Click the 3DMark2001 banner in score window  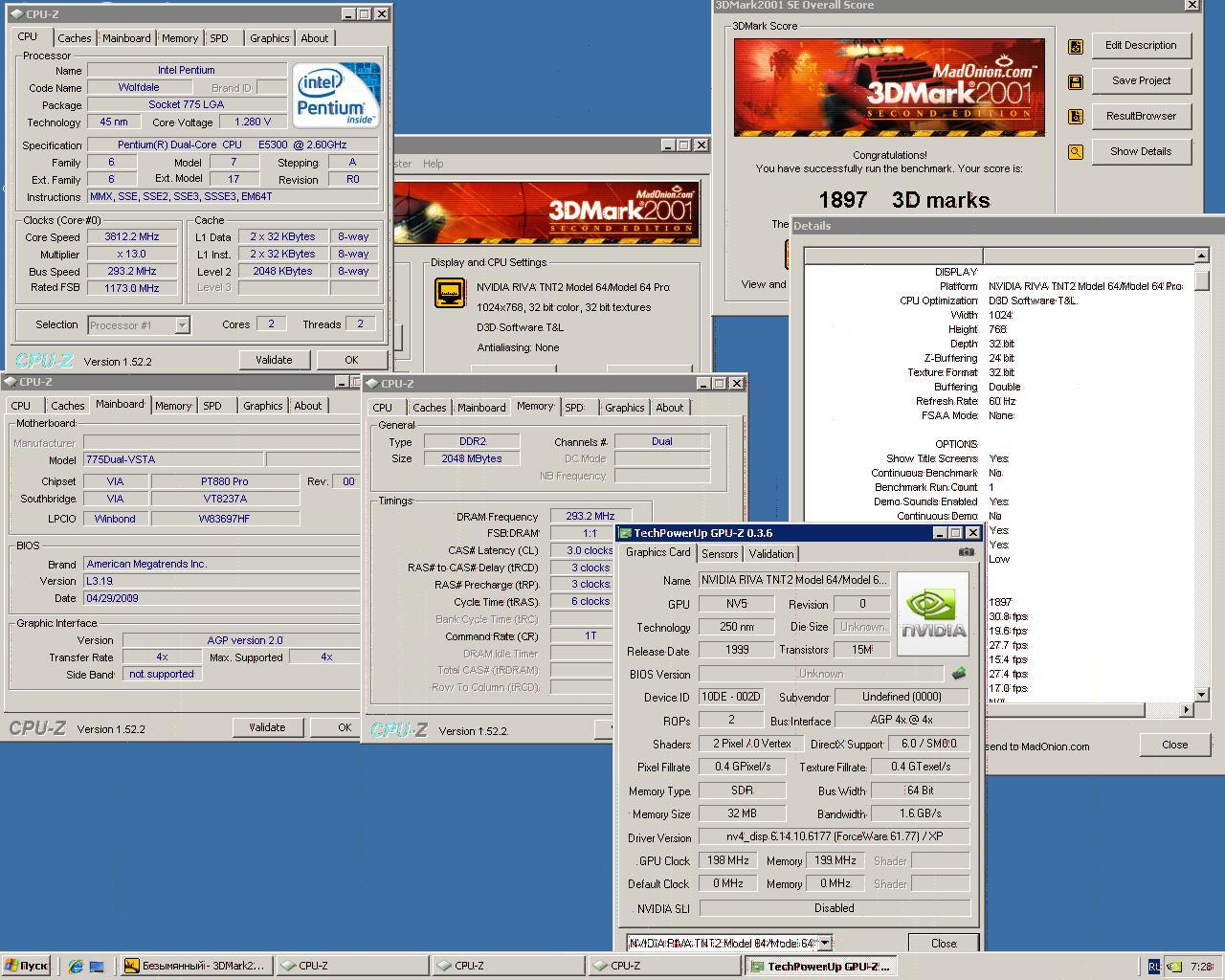(x=889, y=87)
